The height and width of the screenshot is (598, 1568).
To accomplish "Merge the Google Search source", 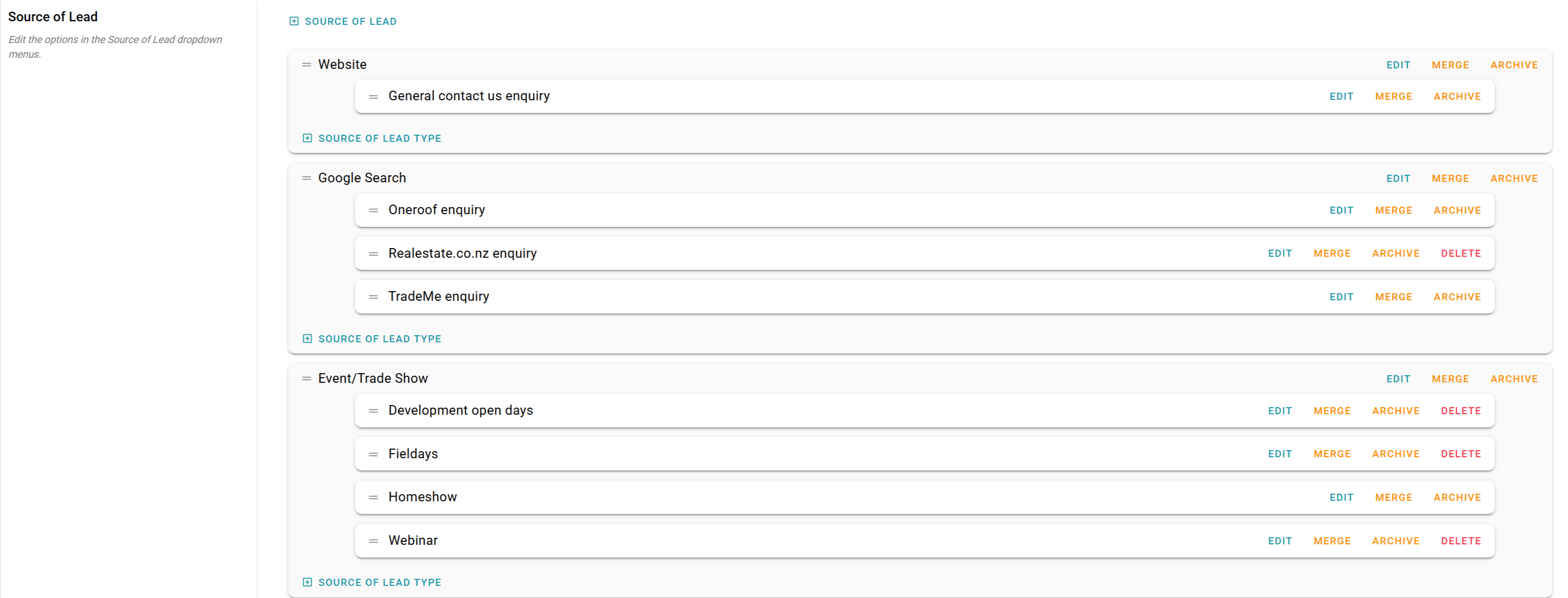I will [1451, 178].
